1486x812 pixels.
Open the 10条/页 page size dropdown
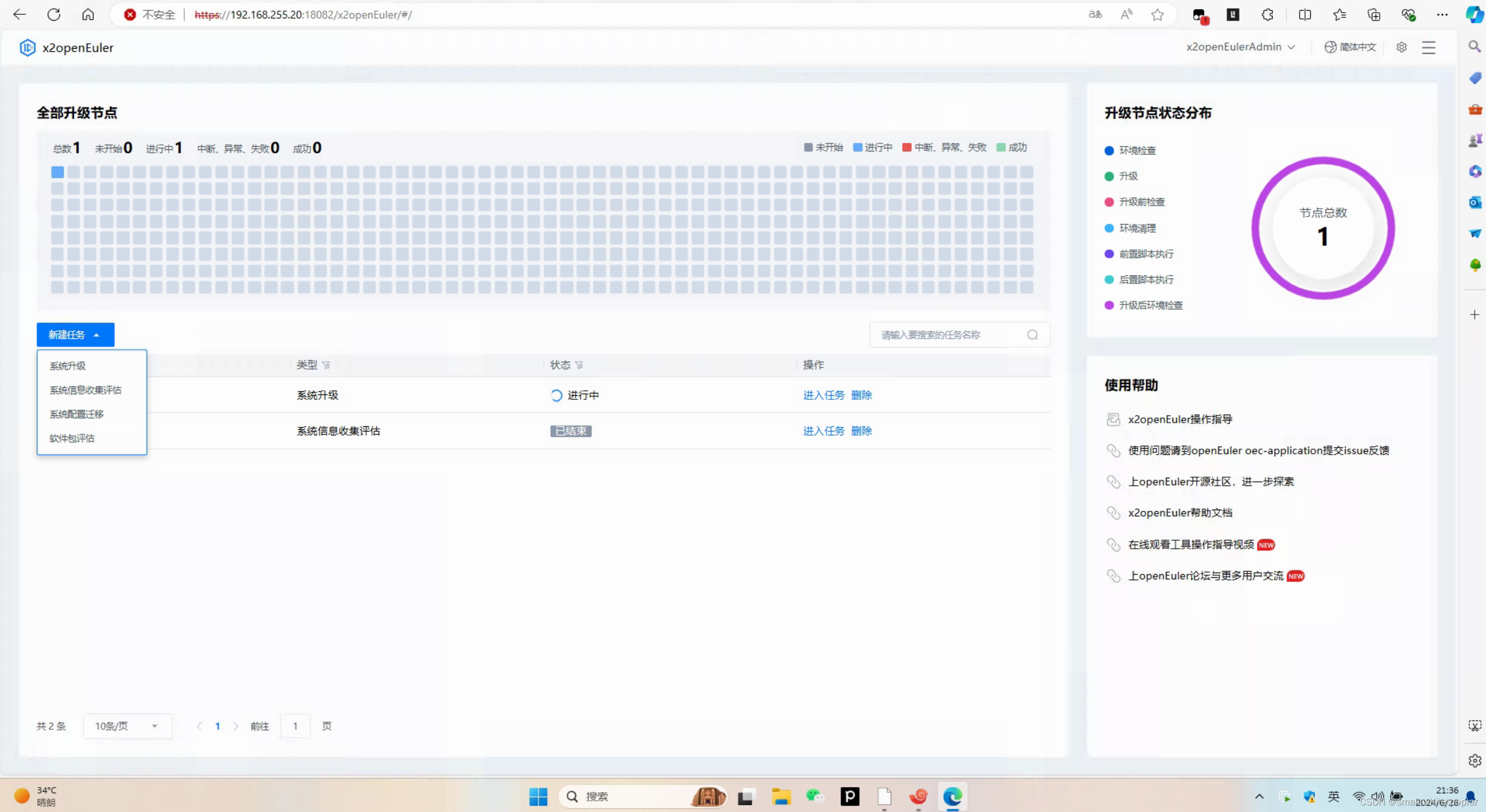tap(128, 726)
